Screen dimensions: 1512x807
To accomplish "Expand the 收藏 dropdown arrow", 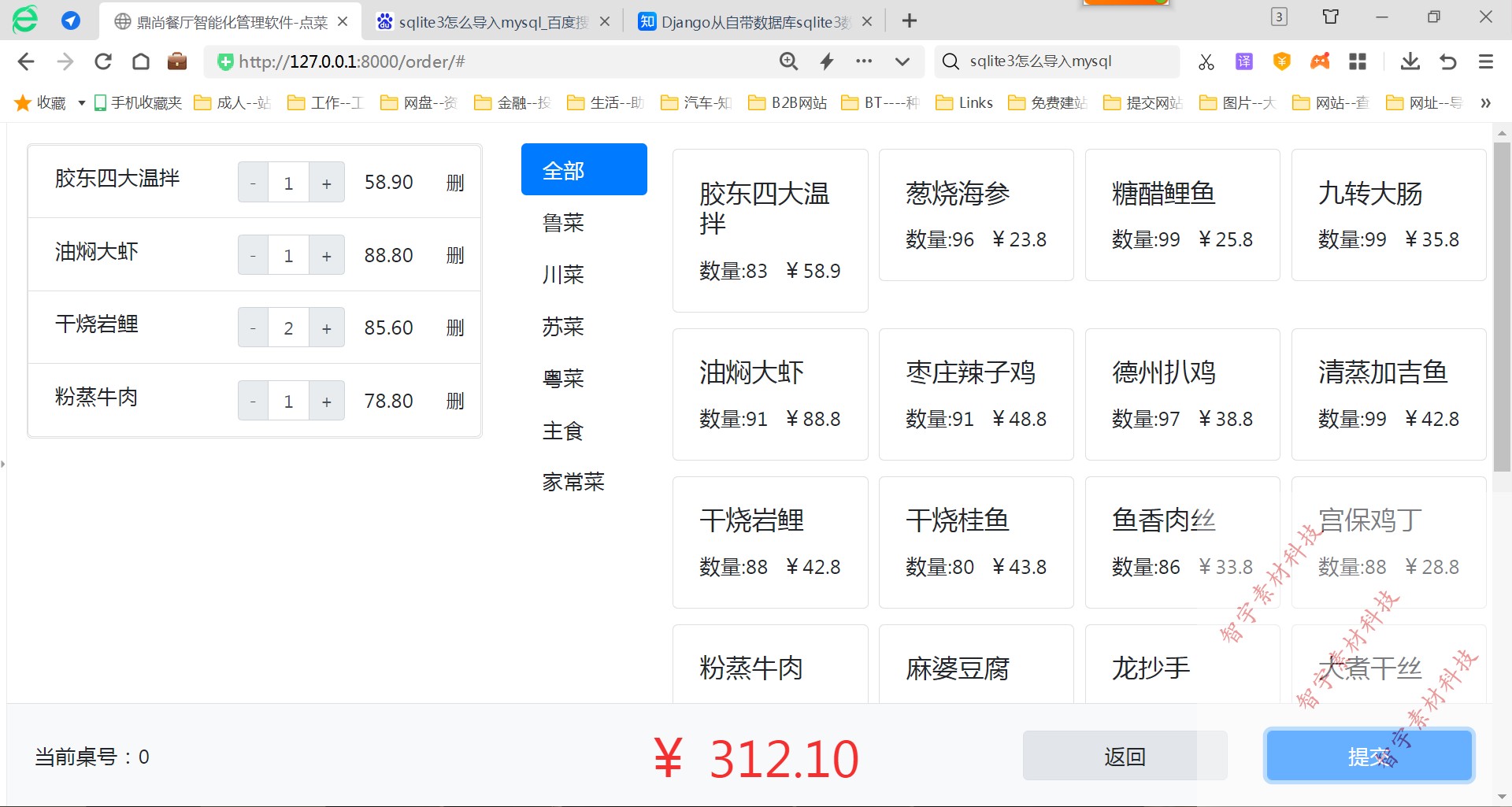I will point(81,103).
